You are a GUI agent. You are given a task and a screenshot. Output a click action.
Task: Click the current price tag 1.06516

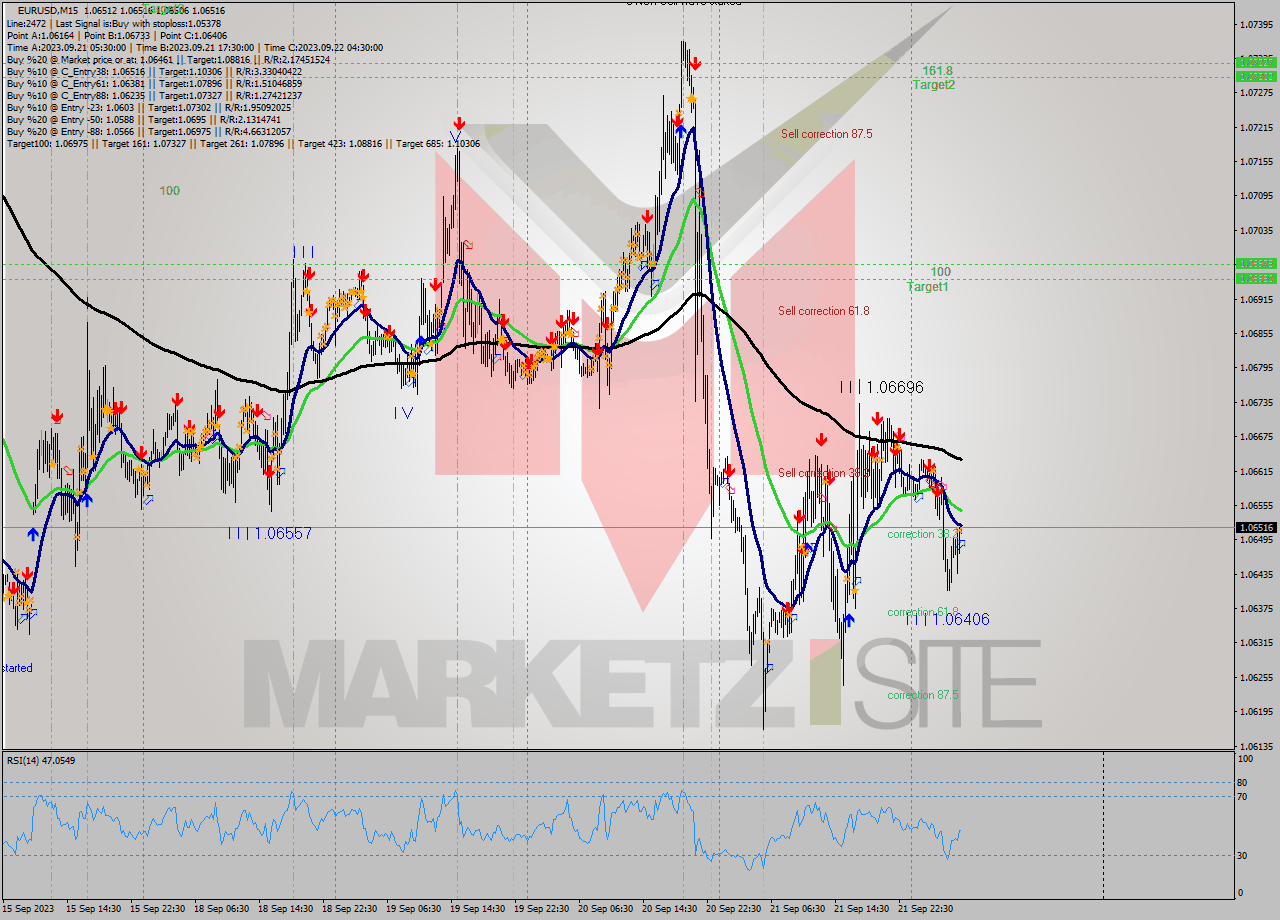(1256, 527)
